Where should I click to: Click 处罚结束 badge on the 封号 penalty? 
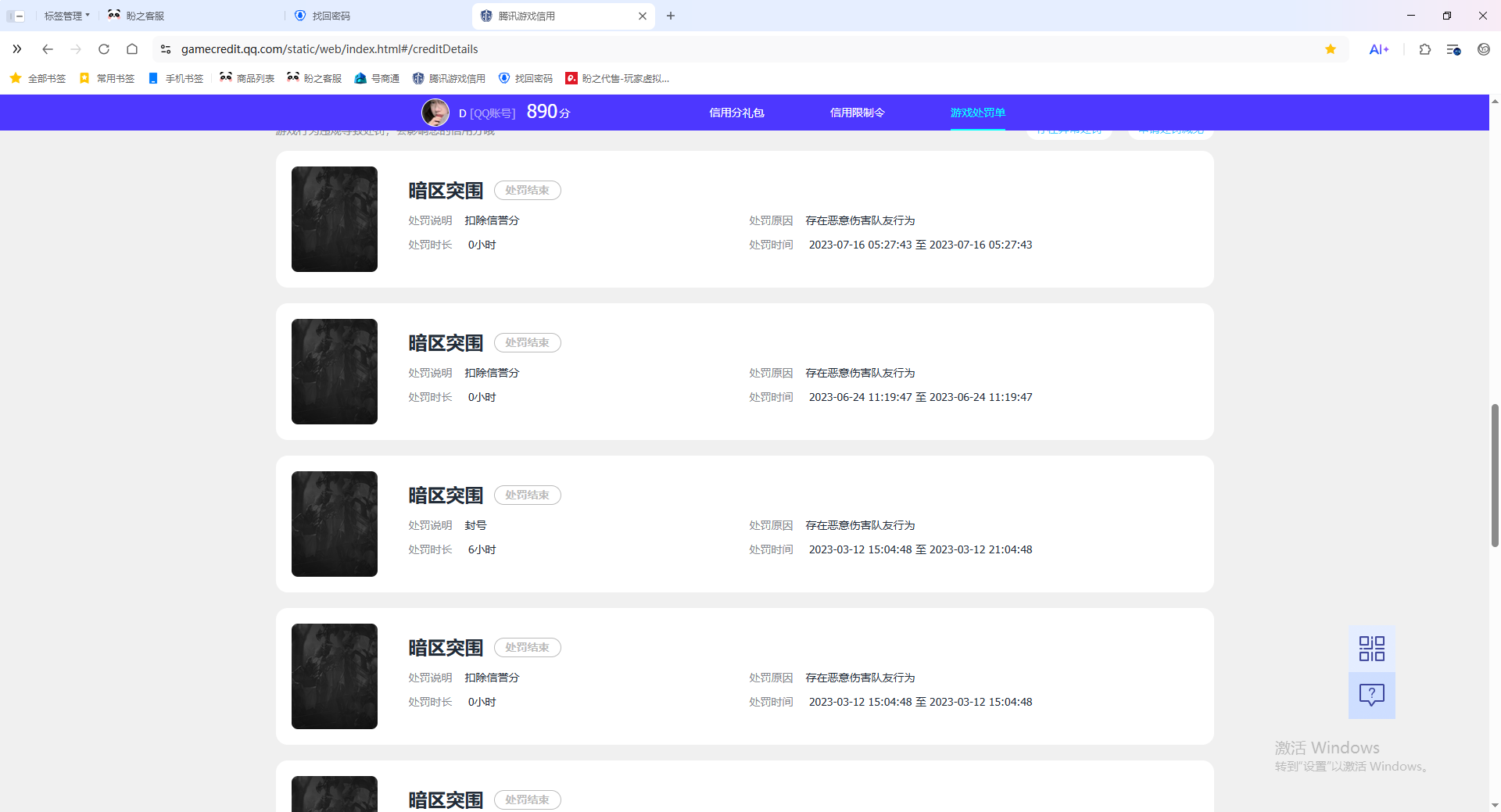pyautogui.click(x=528, y=495)
